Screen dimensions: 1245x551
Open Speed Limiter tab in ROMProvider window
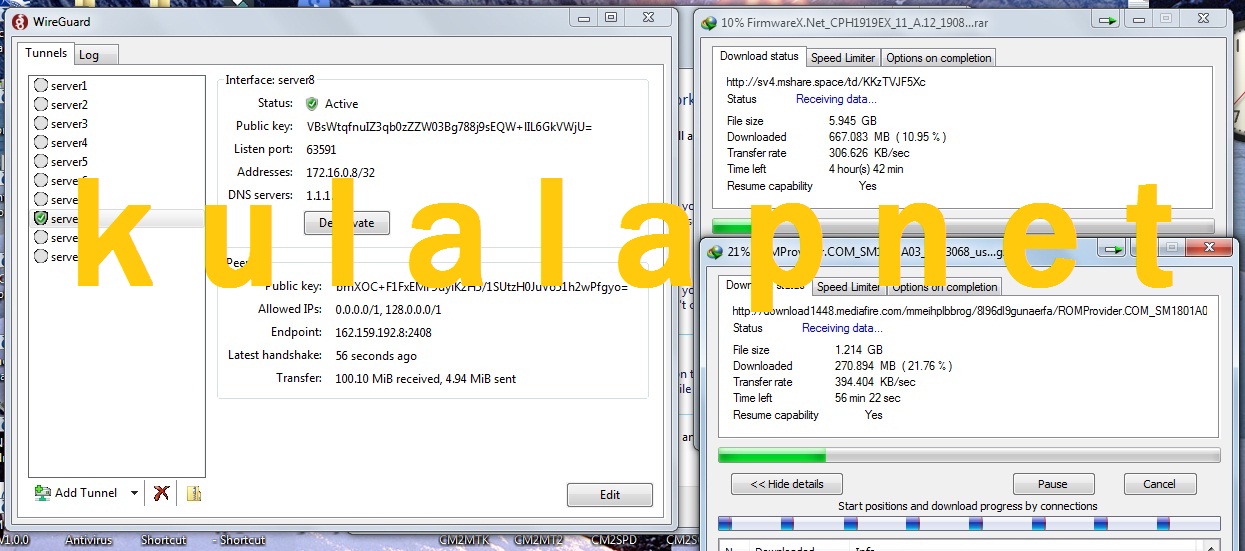(x=849, y=287)
